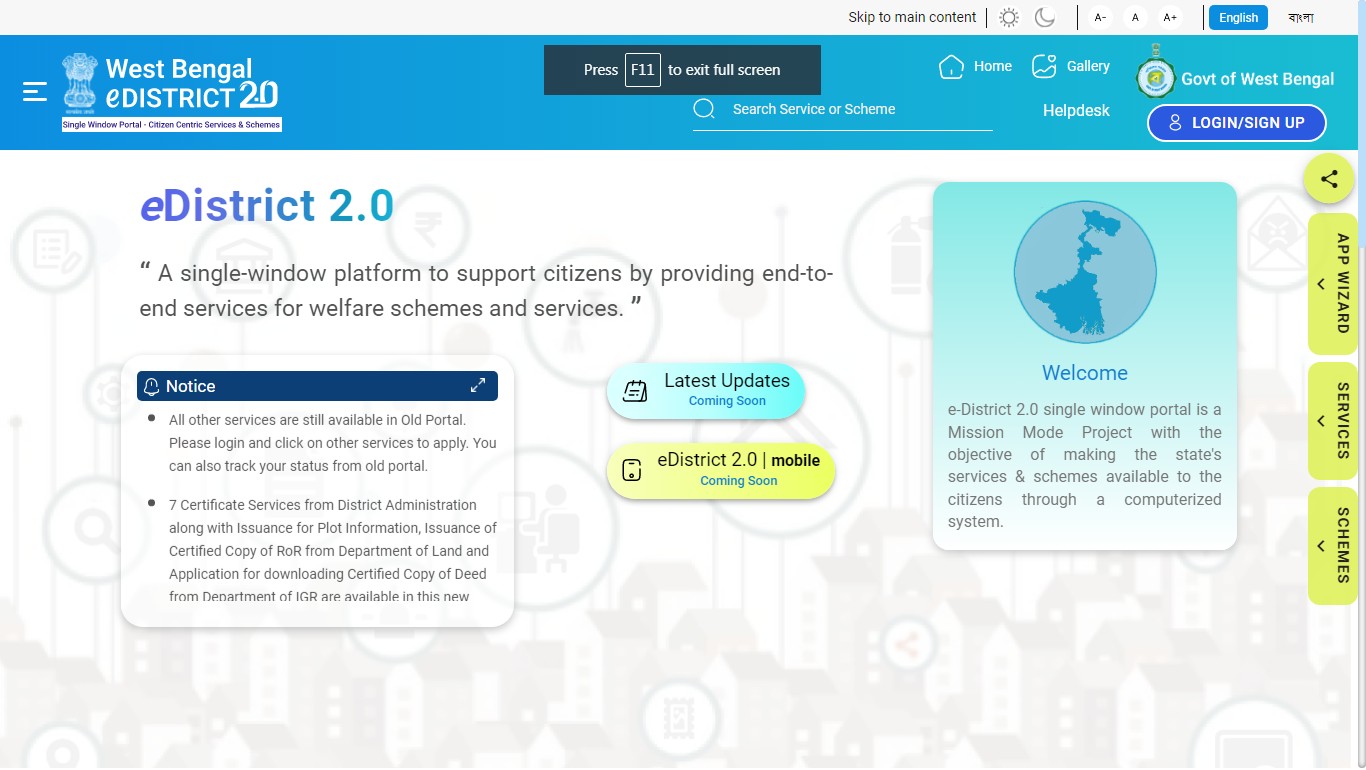Open the yellow share button
This screenshot has width=1366, height=770.
(x=1329, y=180)
